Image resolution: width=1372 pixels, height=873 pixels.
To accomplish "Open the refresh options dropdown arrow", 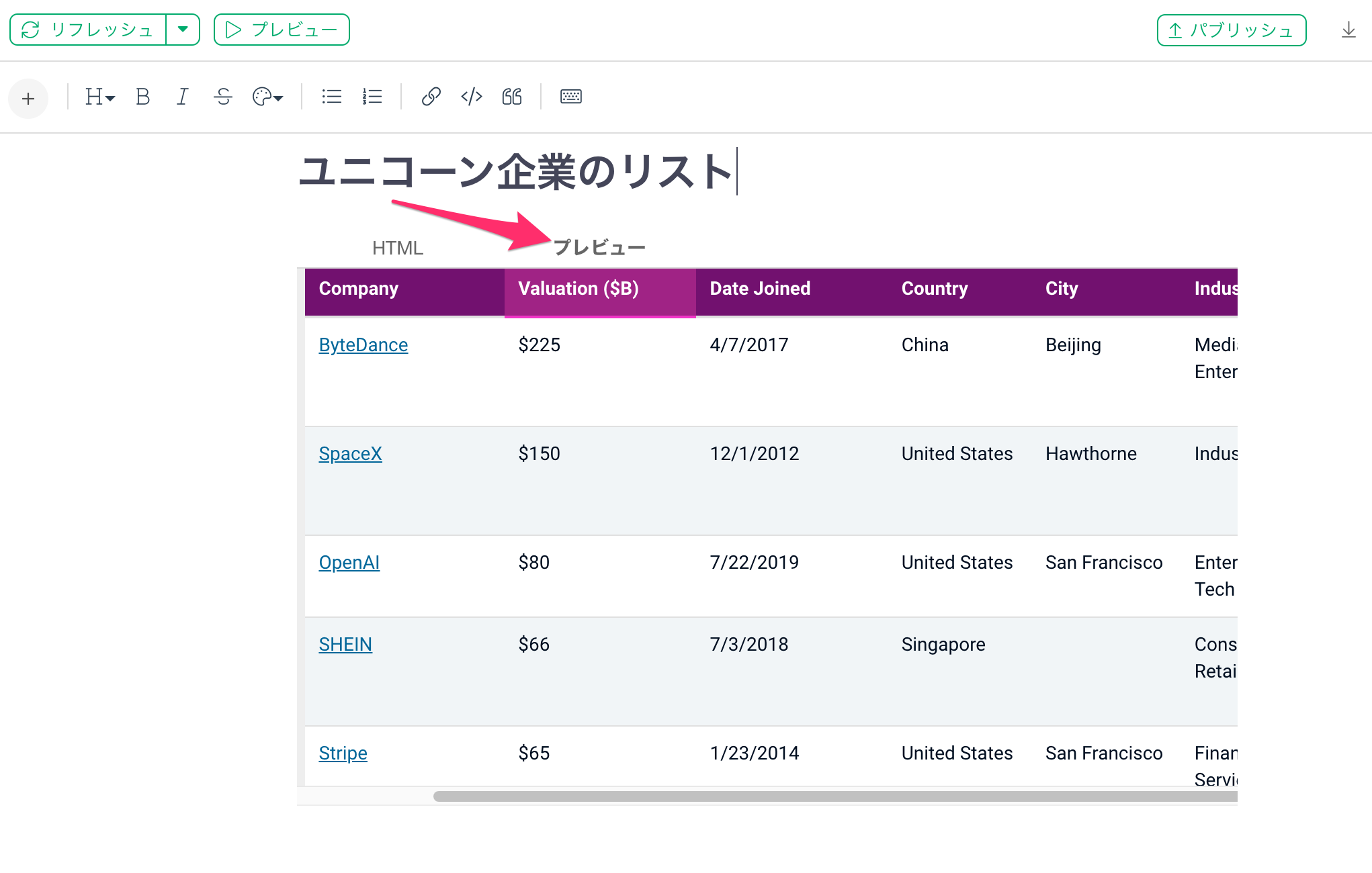I will 183,30.
